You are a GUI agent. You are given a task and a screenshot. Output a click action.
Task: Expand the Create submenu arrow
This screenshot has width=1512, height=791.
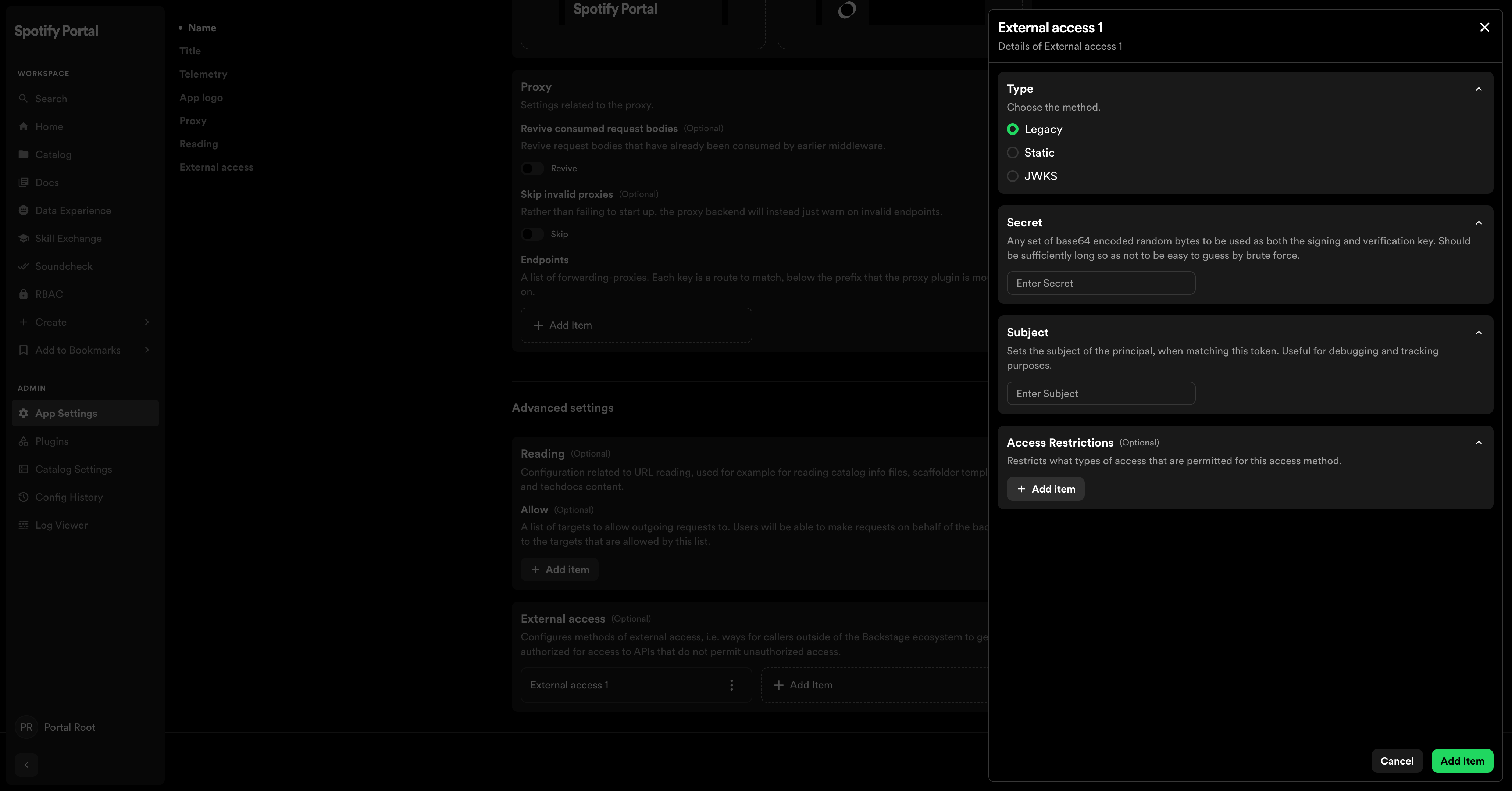(x=147, y=322)
